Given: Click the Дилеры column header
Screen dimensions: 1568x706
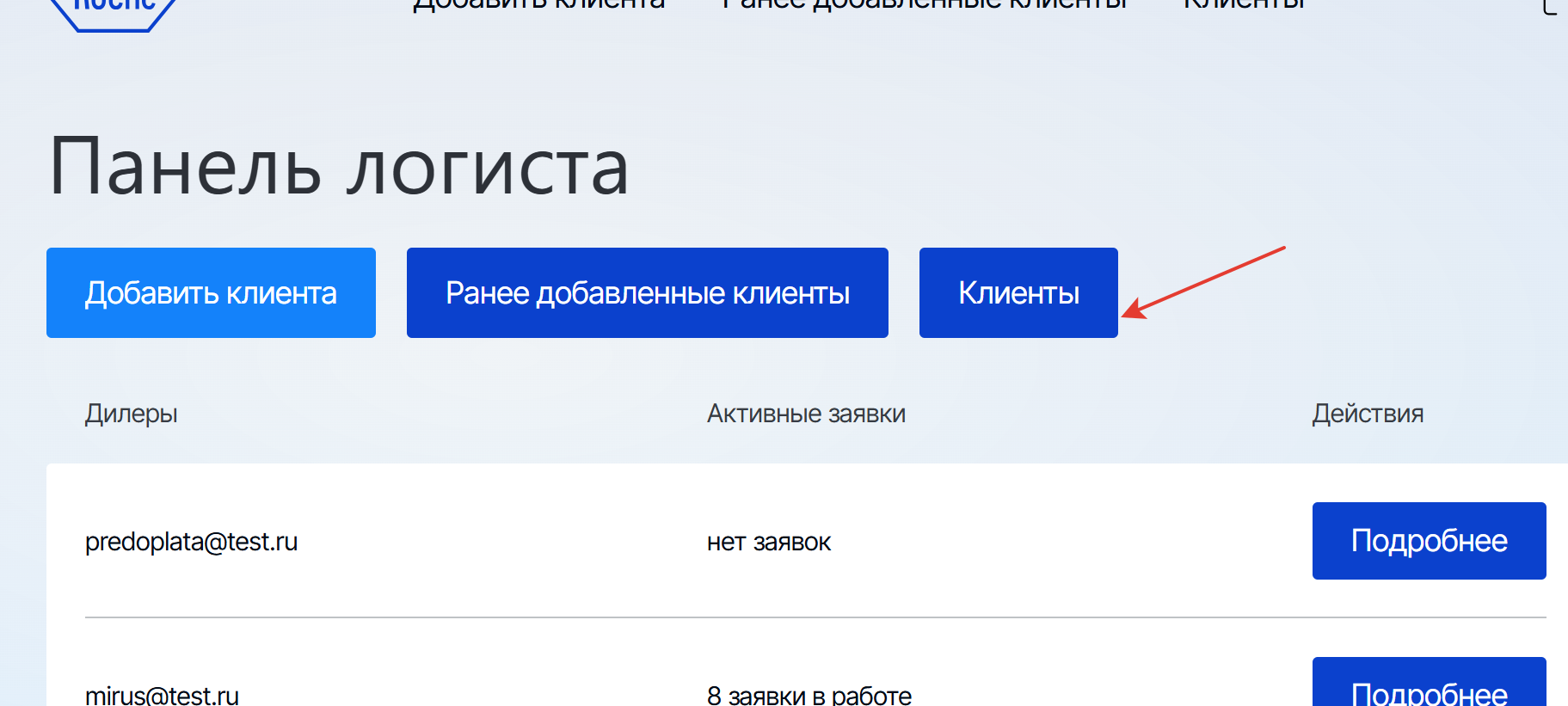Looking at the screenshot, I should pos(131,414).
